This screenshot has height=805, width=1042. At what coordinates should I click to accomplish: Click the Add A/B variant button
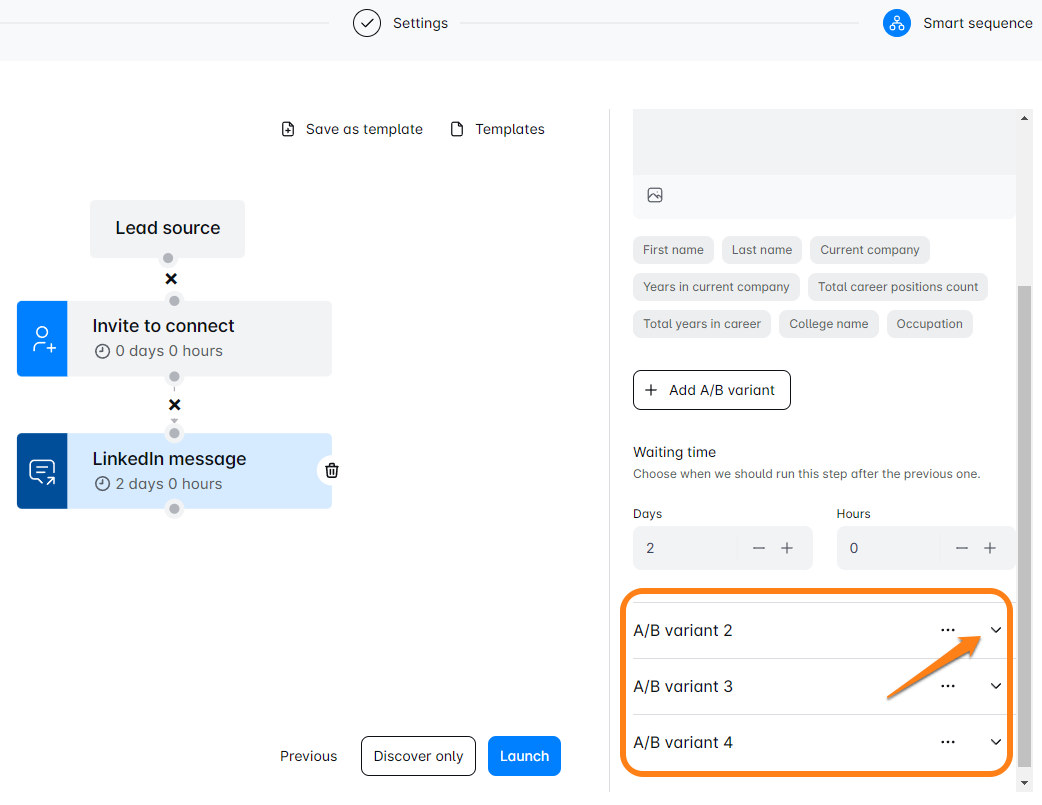click(x=711, y=390)
